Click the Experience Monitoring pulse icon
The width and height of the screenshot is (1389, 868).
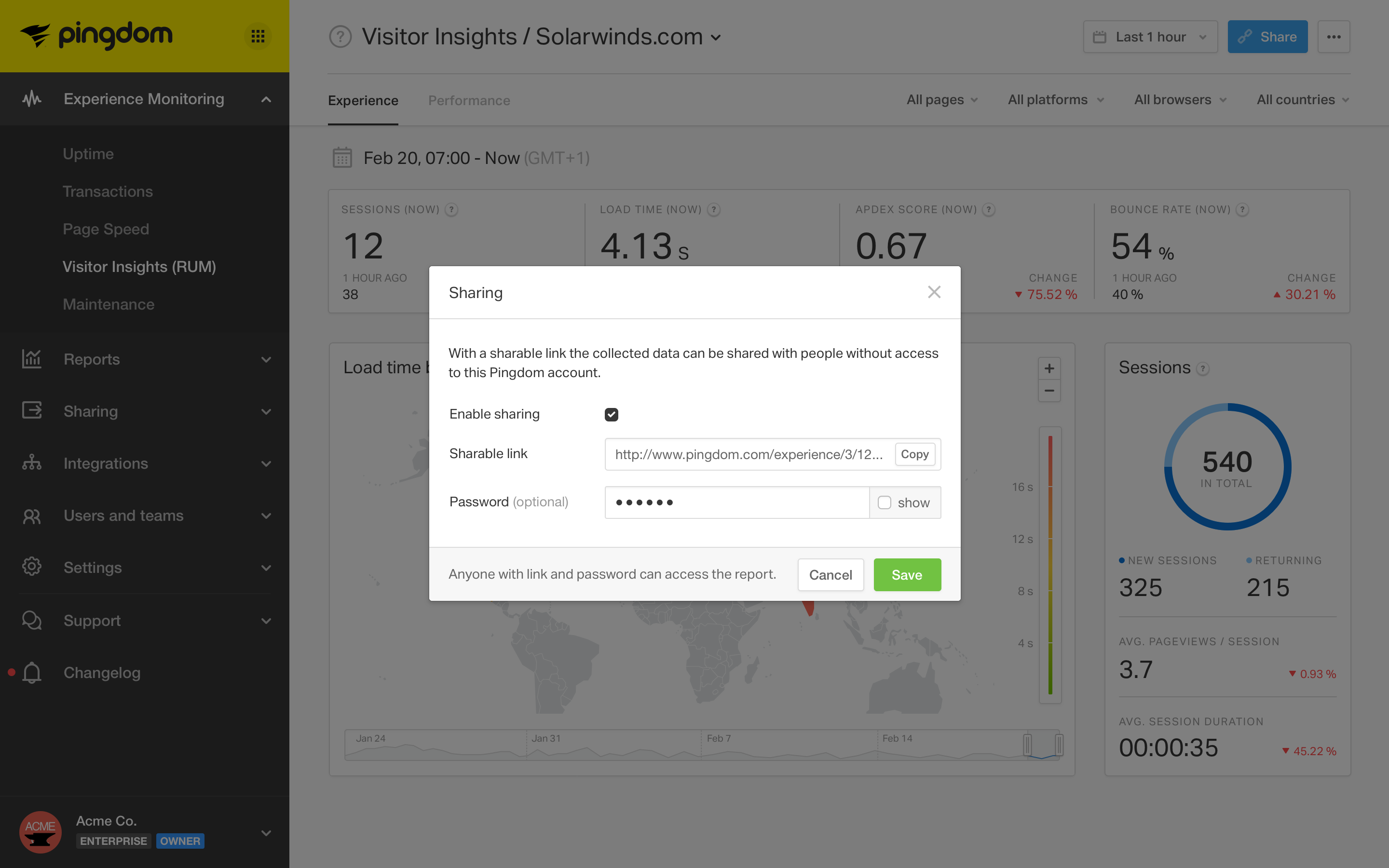[31, 99]
